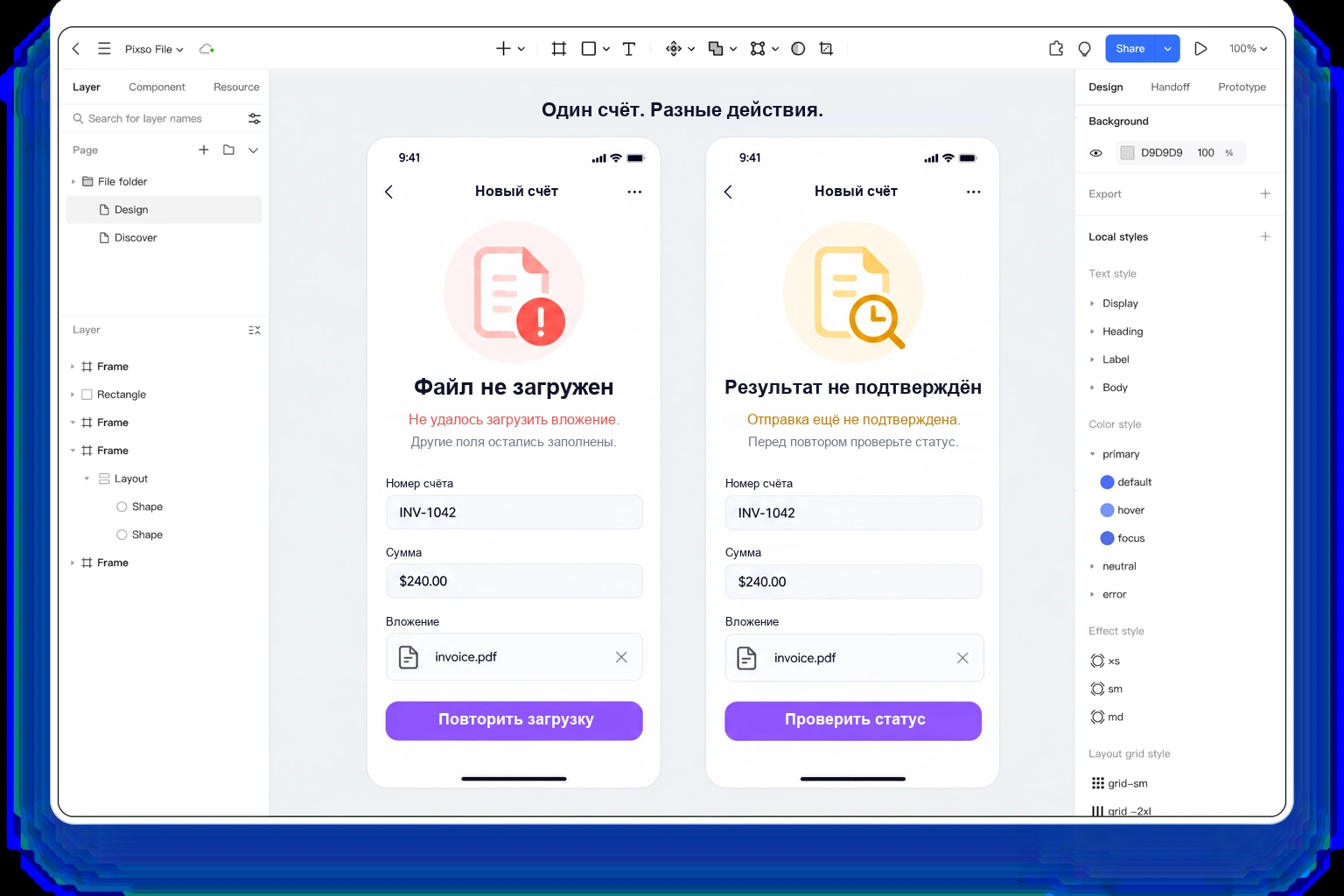
Task: Add an export setting with the plus
Action: pos(1265,193)
